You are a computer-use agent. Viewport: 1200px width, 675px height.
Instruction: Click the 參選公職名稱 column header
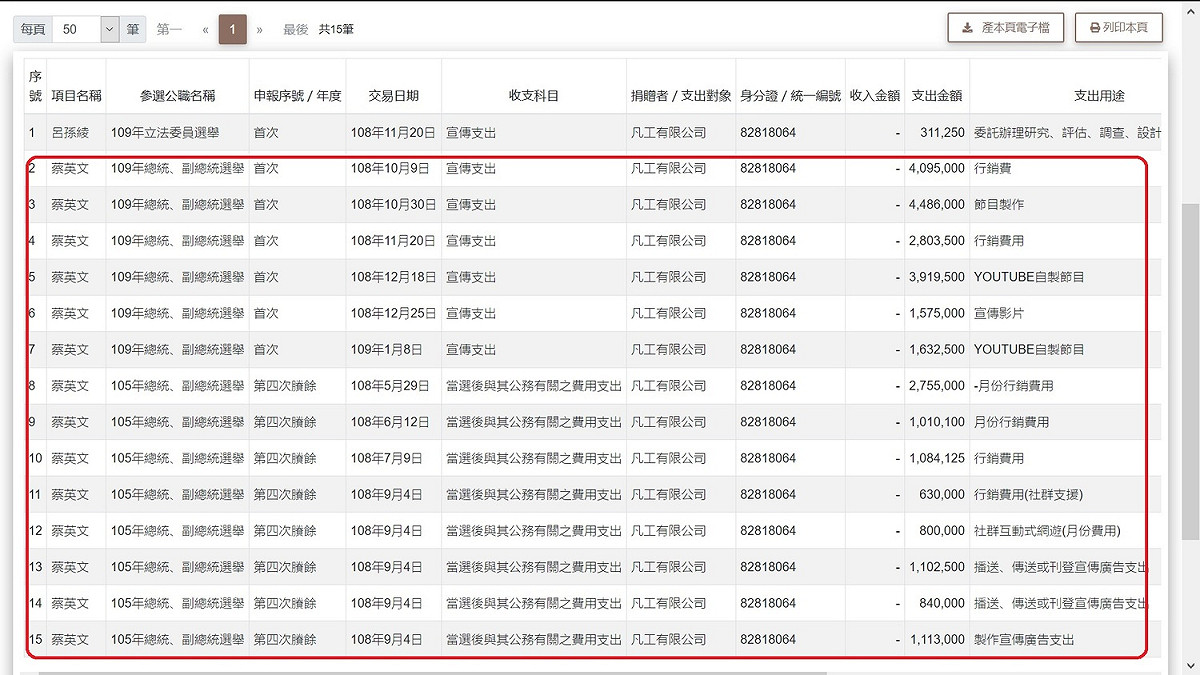pos(177,96)
